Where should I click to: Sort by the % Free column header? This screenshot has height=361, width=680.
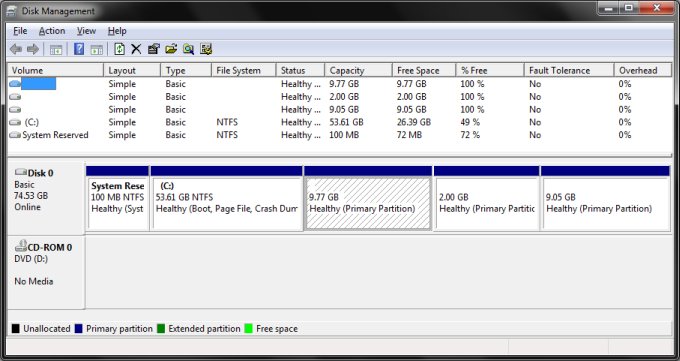pos(490,70)
